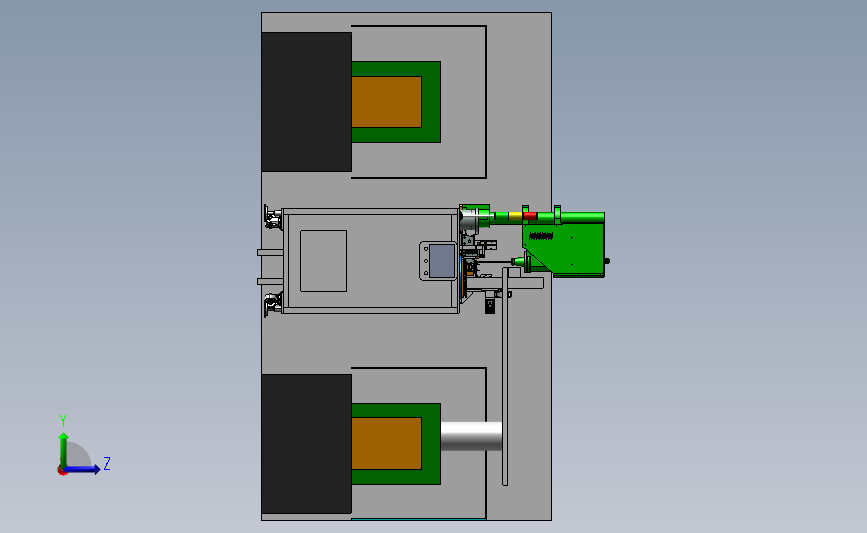The width and height of the screenshot is (867, 533).
Task: Pick the lower orange rectangular part
Action: tap(387, 443)
